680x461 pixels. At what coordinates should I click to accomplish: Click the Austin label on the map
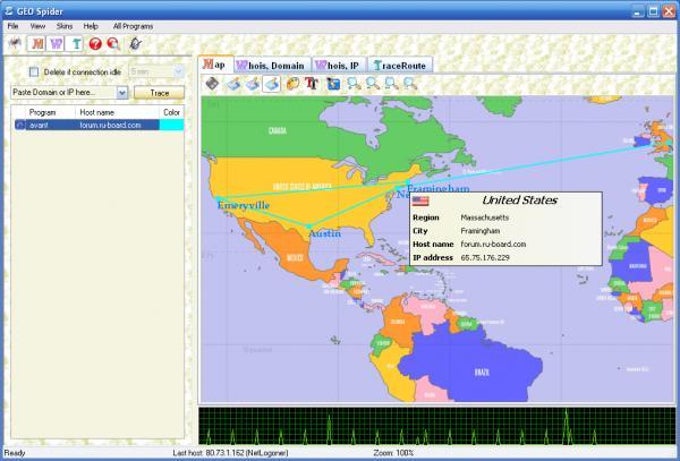tap(324, 234)
